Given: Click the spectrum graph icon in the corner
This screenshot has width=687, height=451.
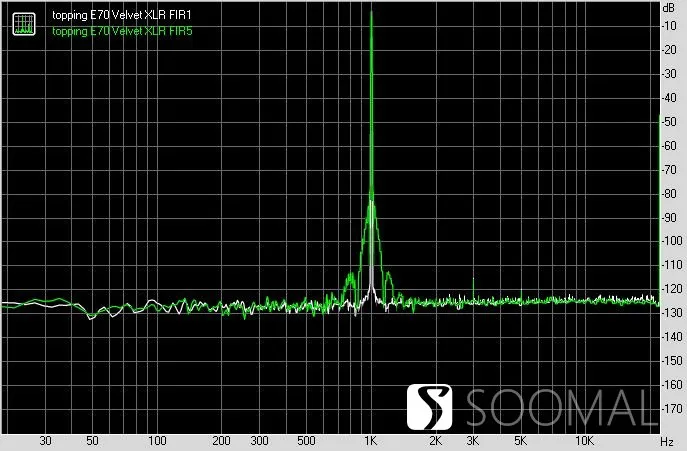Looking at the screenshot, I should 24,24.
